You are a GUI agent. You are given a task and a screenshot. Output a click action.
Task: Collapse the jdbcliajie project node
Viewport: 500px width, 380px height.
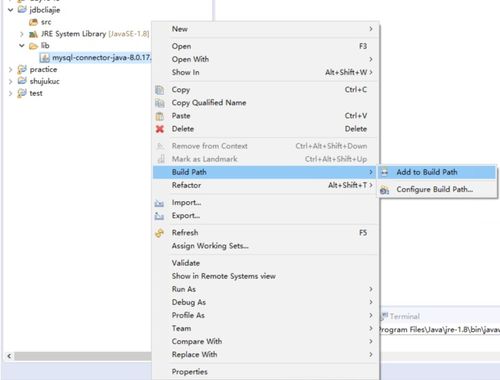11,10
